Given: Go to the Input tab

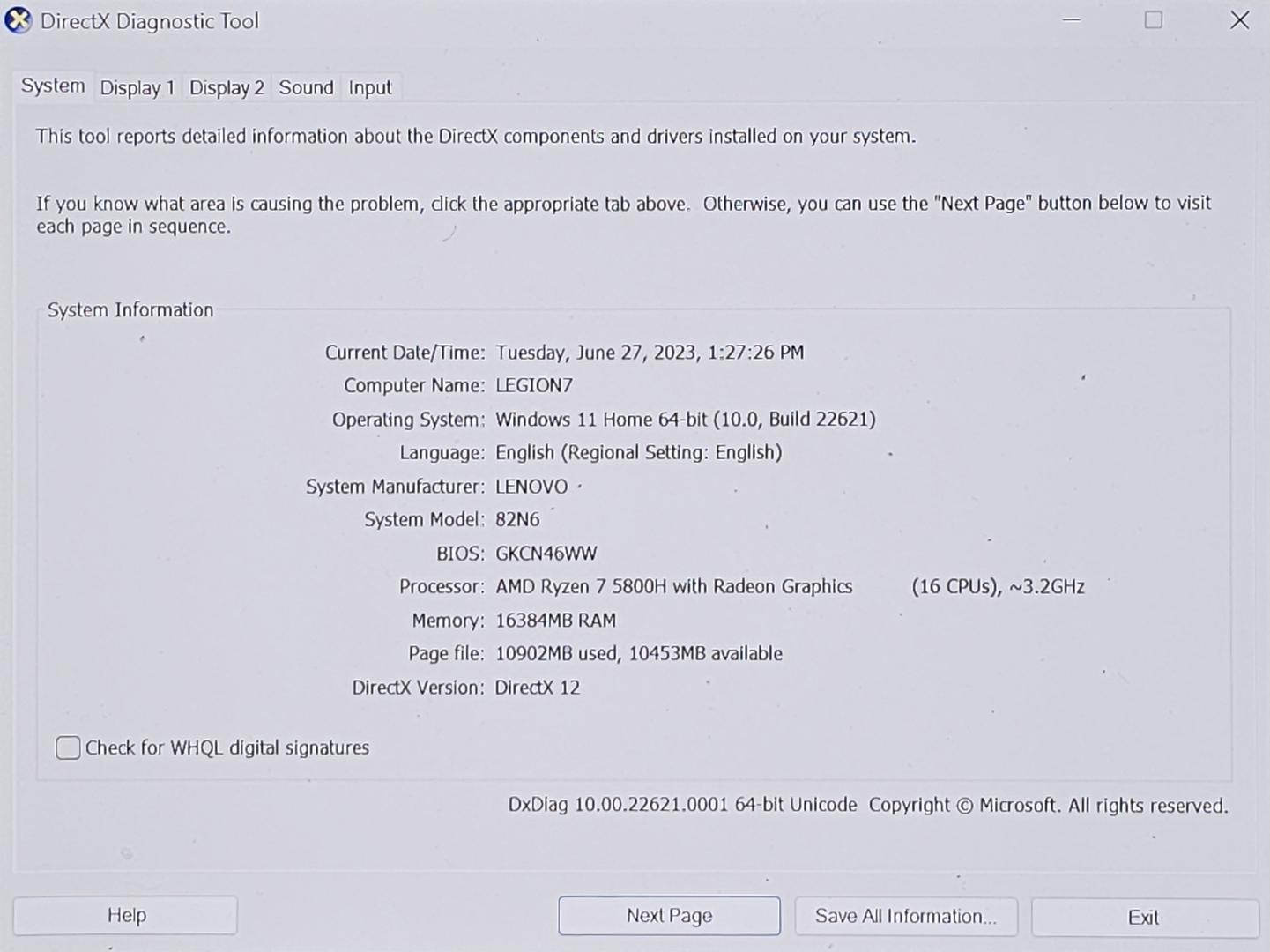Looking at the screenshot, I should [x=370, y=88].
